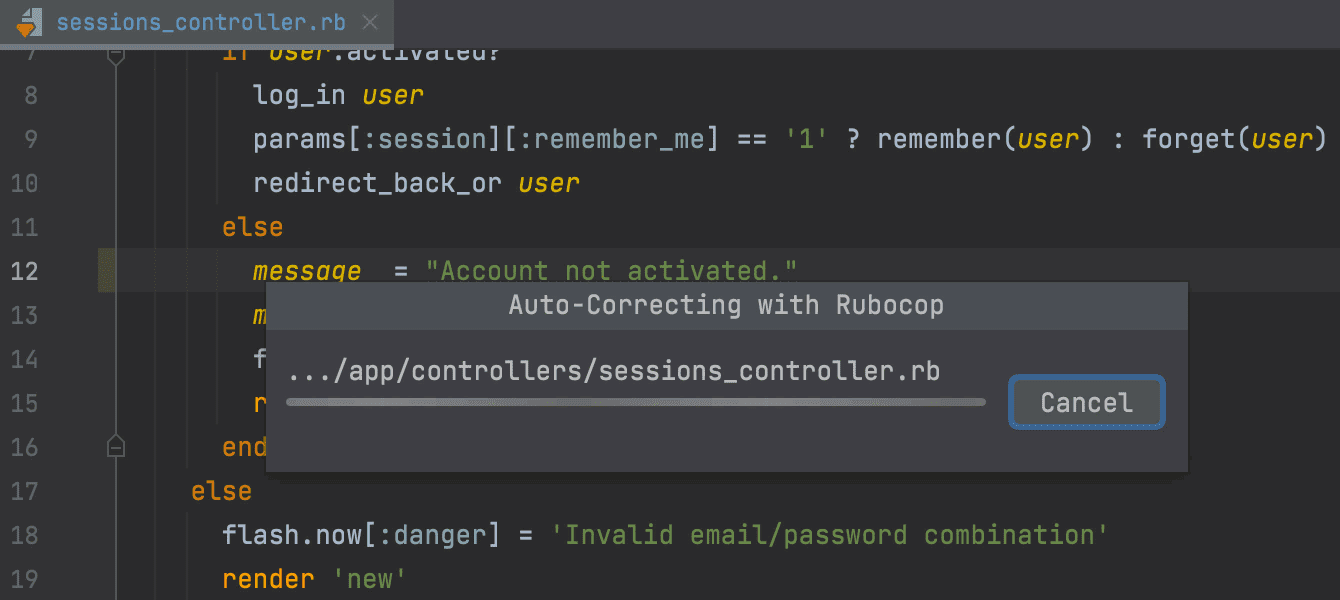Viewport: 1340px width, 600px height.
Task: Click the render 'new' statement
Action: tap(314, 579)
